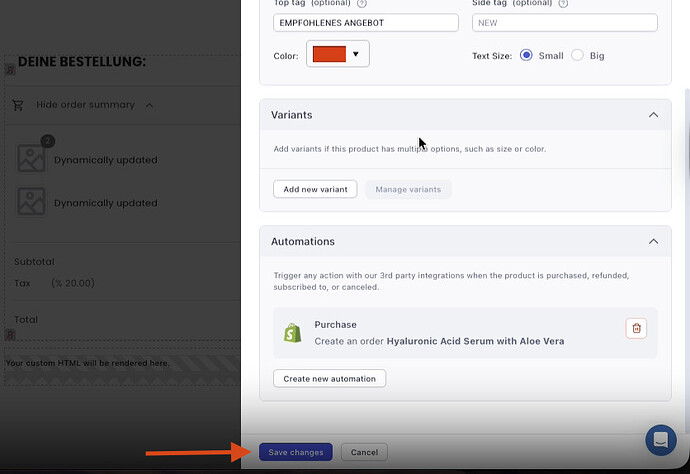Click the Side tag input field
The image size is (690, 474).
(564, 22)
